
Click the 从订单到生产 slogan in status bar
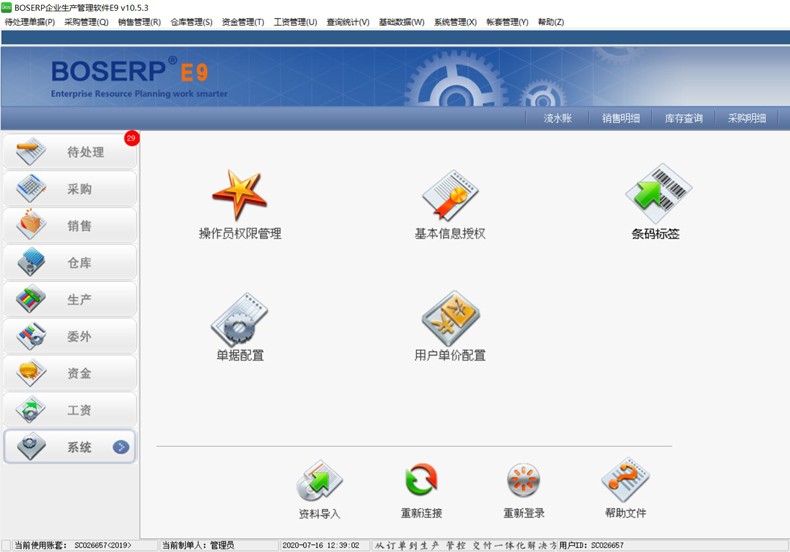pos(465,545)
